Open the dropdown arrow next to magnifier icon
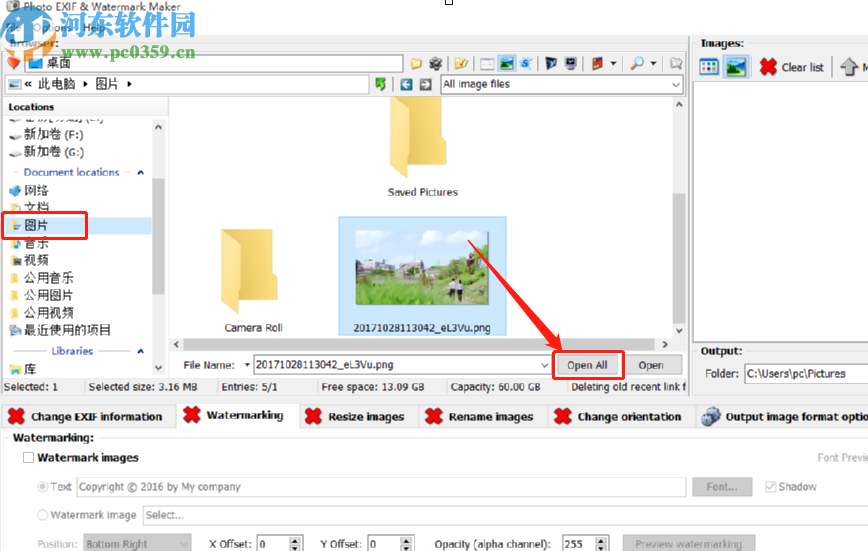 tap(654, 64)
